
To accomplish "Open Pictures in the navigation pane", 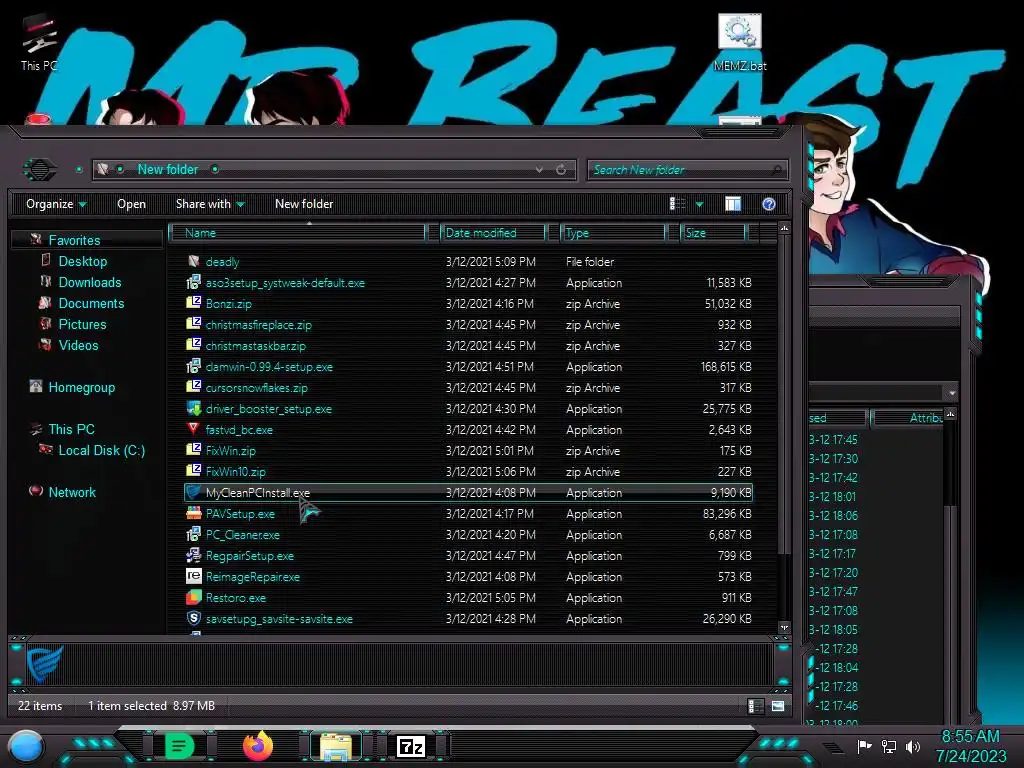I will pos(82,324).
